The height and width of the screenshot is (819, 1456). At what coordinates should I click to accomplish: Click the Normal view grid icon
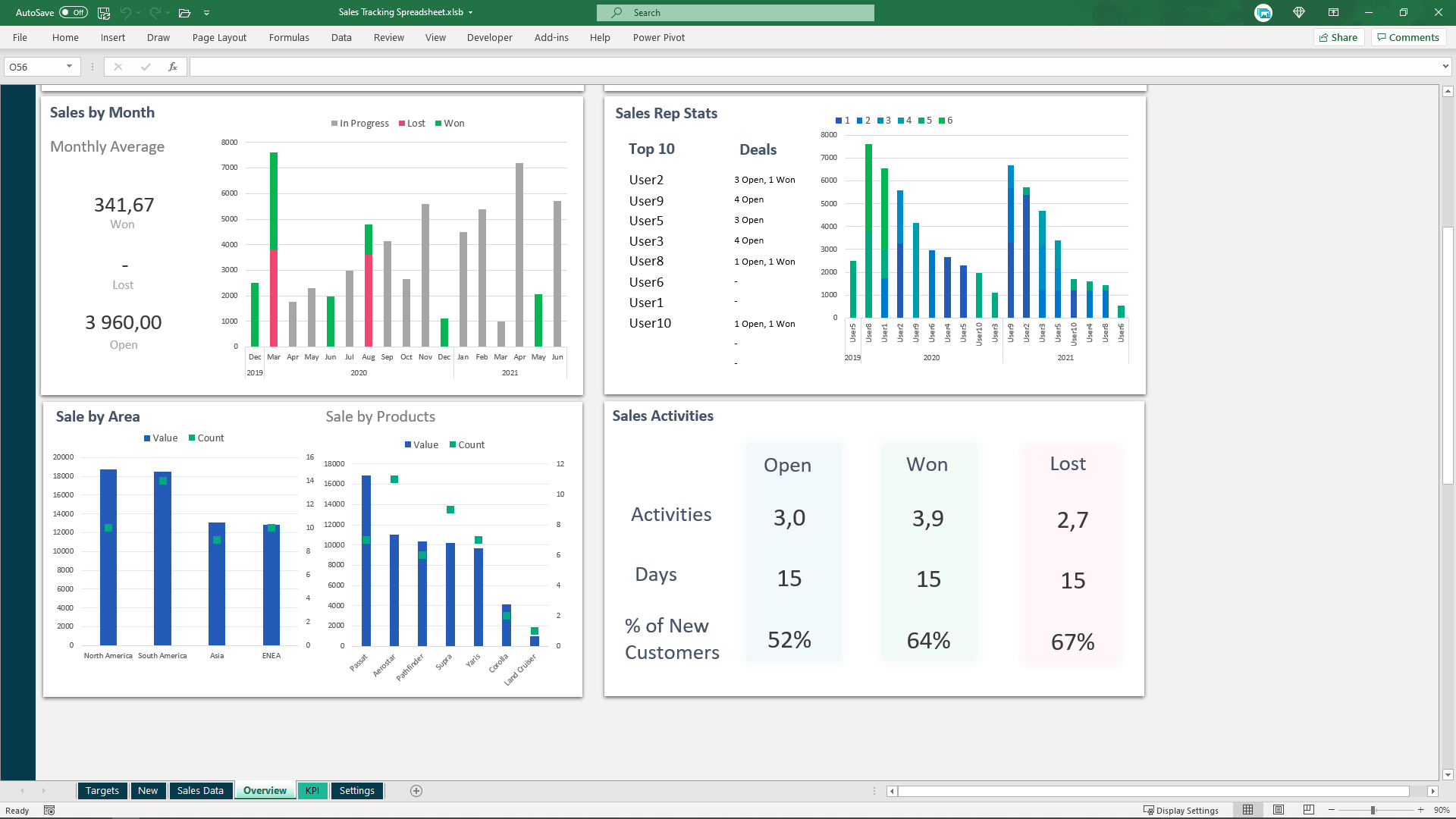1247,810
